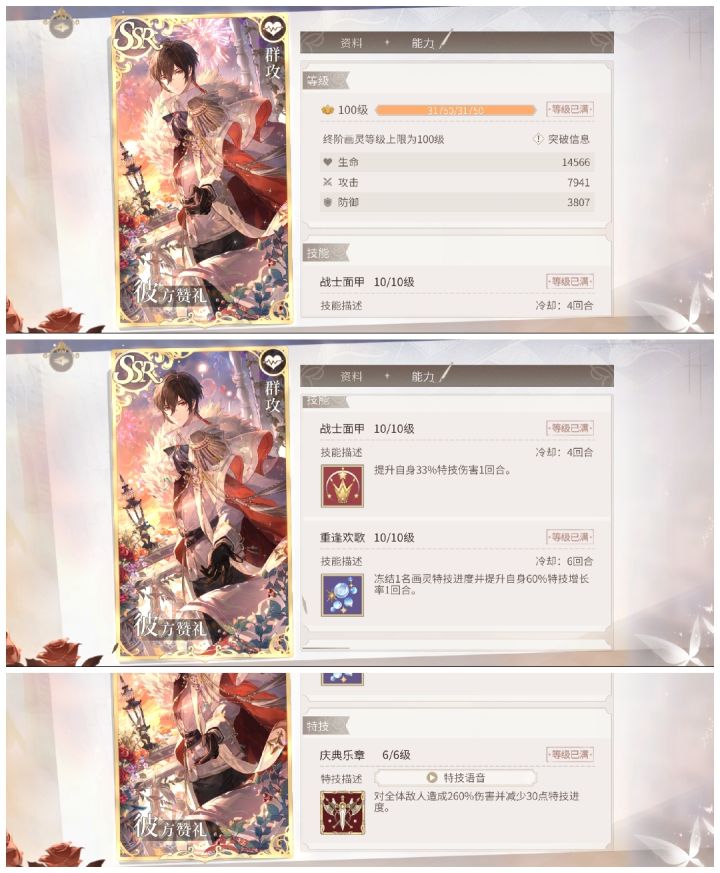Click the 战士面甲 crown skill icon
Screen dimensions: 720x873
click(342, 487)
